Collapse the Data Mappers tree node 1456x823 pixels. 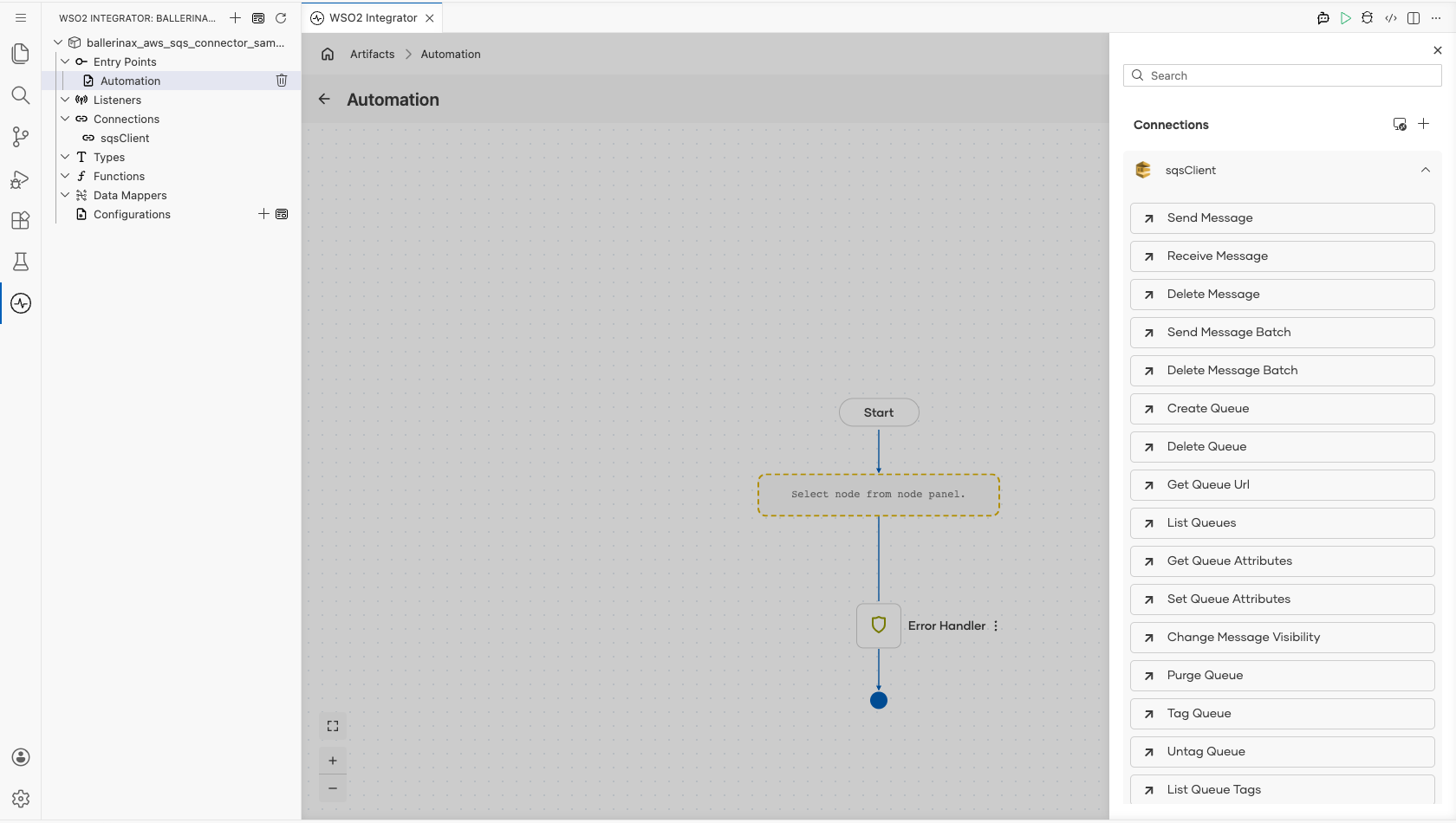(x=65, y=195)
